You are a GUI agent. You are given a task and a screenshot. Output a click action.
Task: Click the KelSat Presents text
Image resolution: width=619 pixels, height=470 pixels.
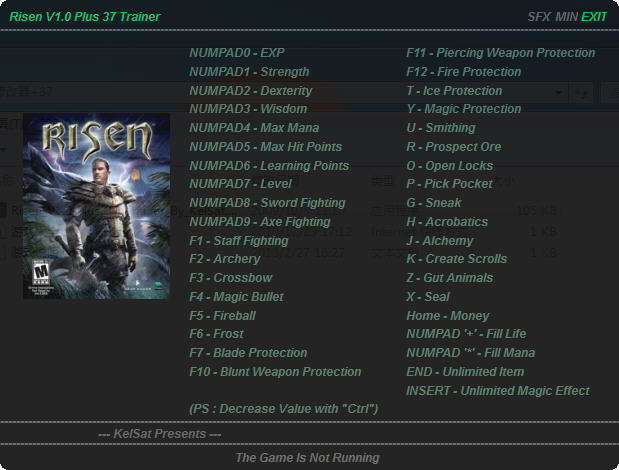point(160,434)
